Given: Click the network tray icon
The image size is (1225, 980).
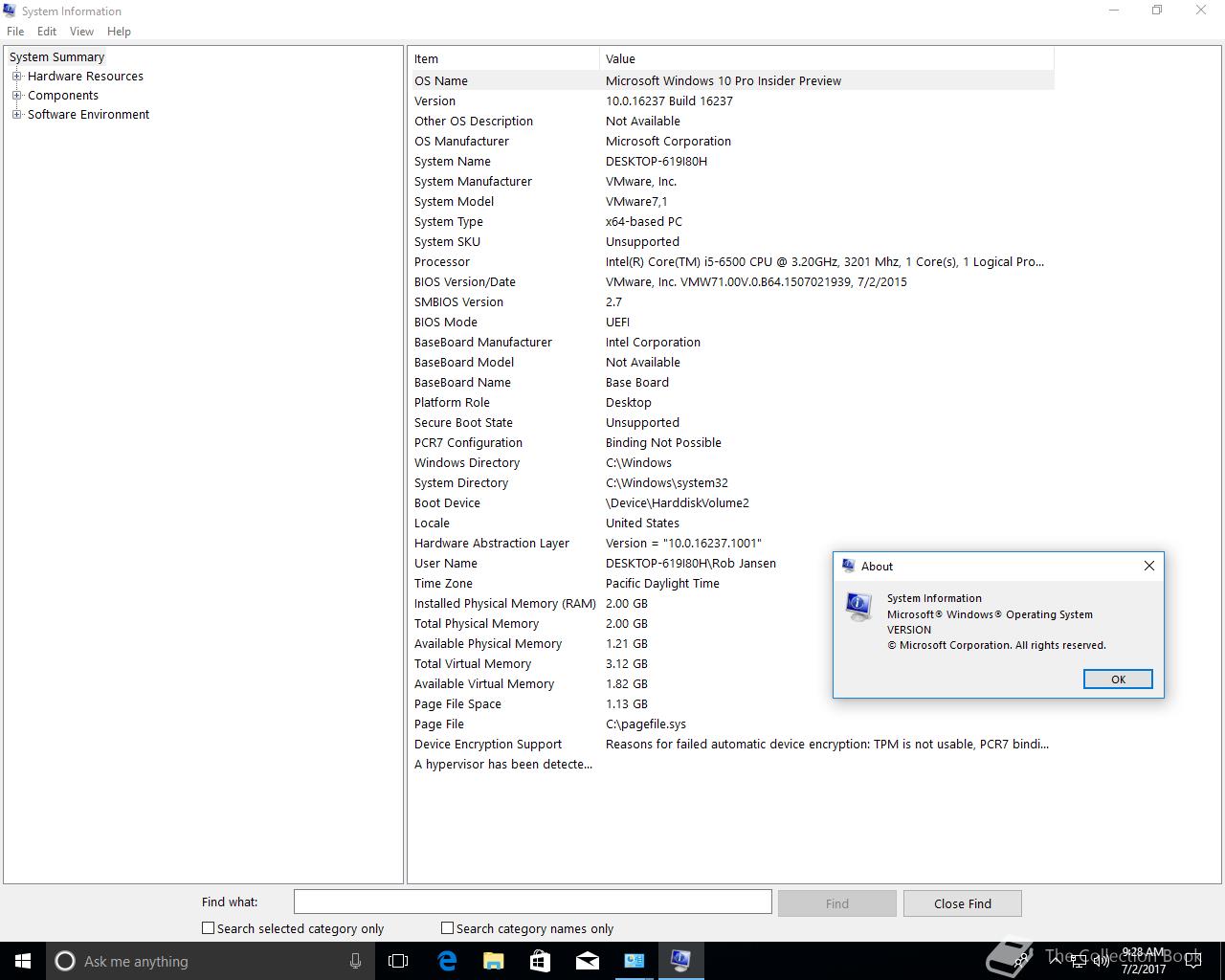Looking at the screenshot, I should pos(1079,961).
